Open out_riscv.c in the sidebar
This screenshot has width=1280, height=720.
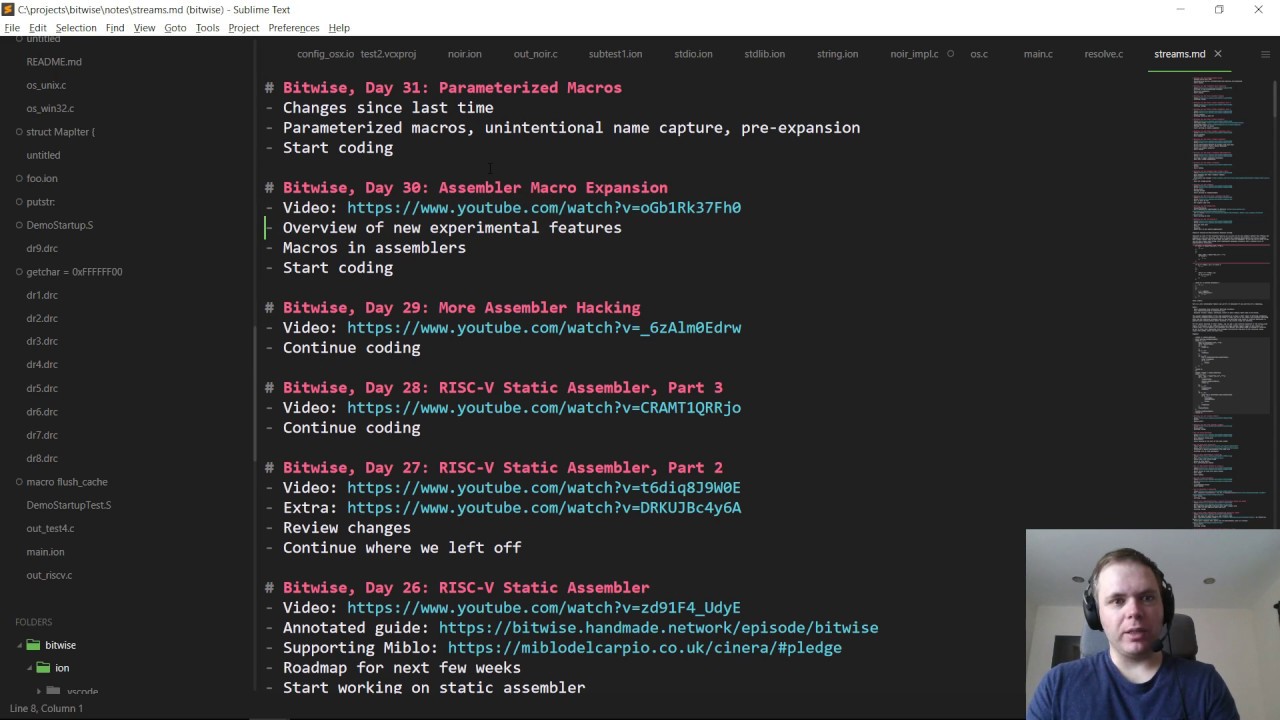click(x=49, y=575)
